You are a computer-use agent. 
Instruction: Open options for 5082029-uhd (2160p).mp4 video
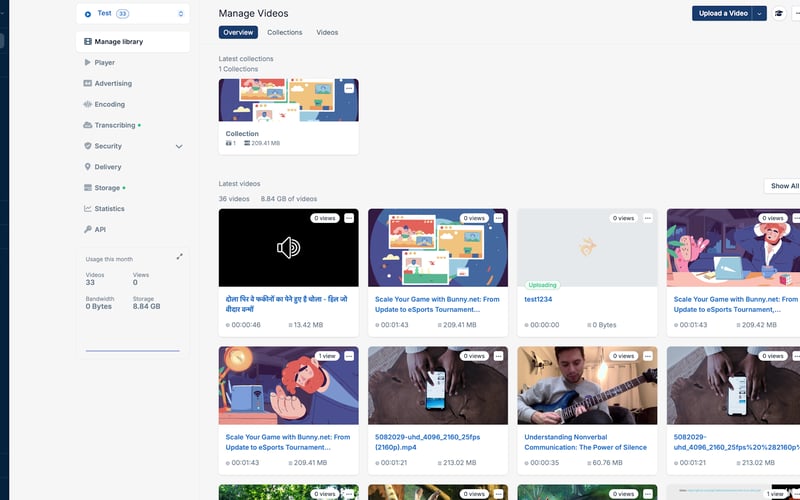[x=498, y=356]
